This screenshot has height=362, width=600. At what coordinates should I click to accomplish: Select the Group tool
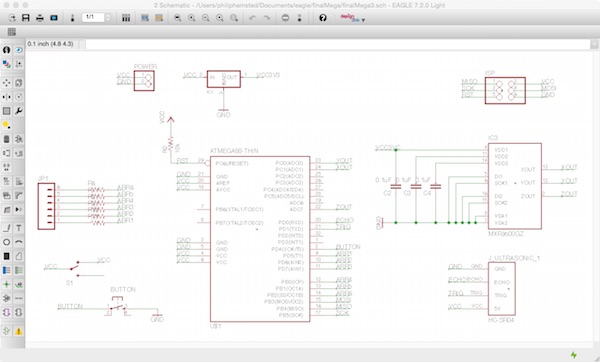tap(7, 111)
